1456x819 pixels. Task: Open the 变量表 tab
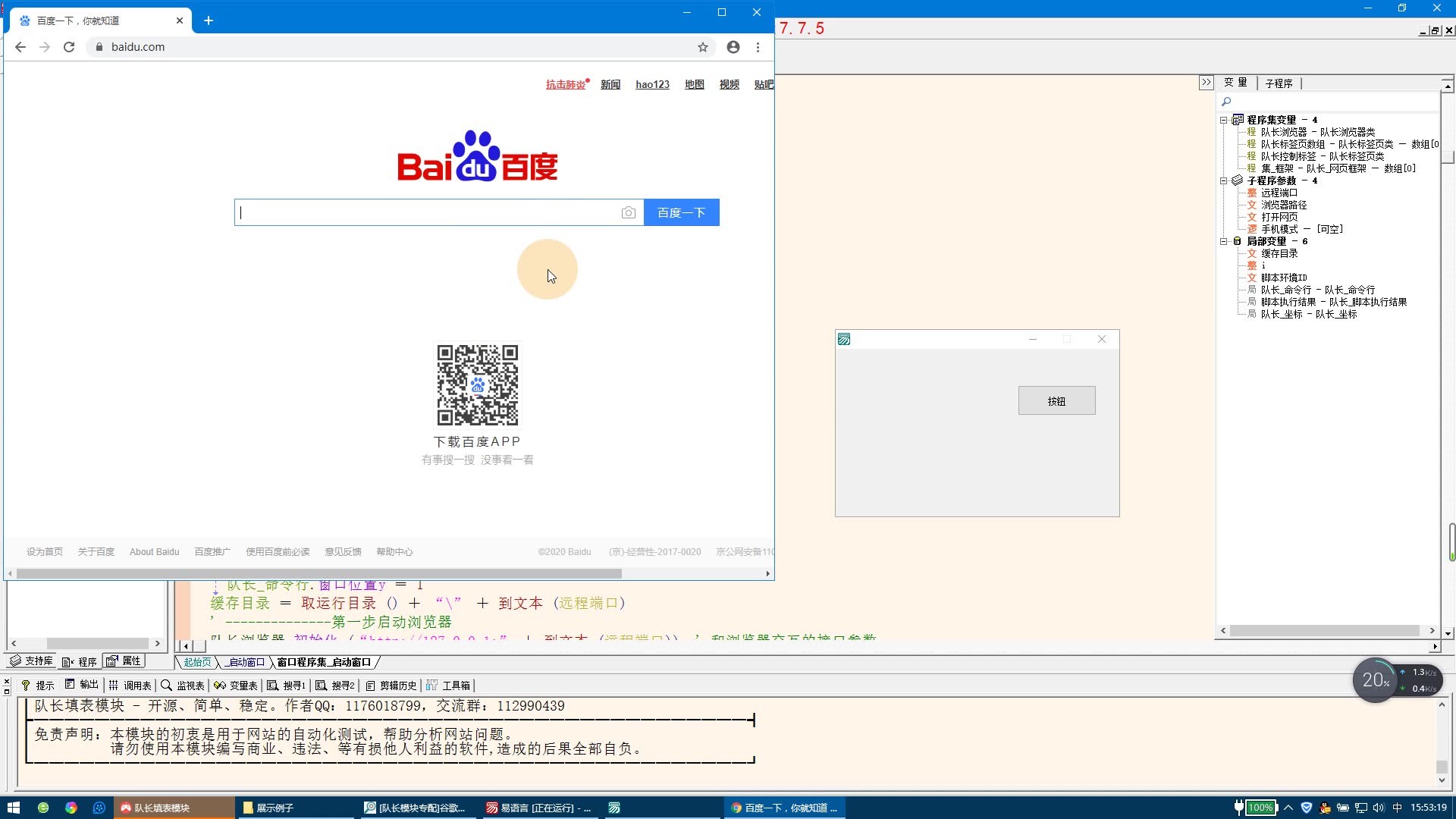pyautogui.click(x=236, y=686)
